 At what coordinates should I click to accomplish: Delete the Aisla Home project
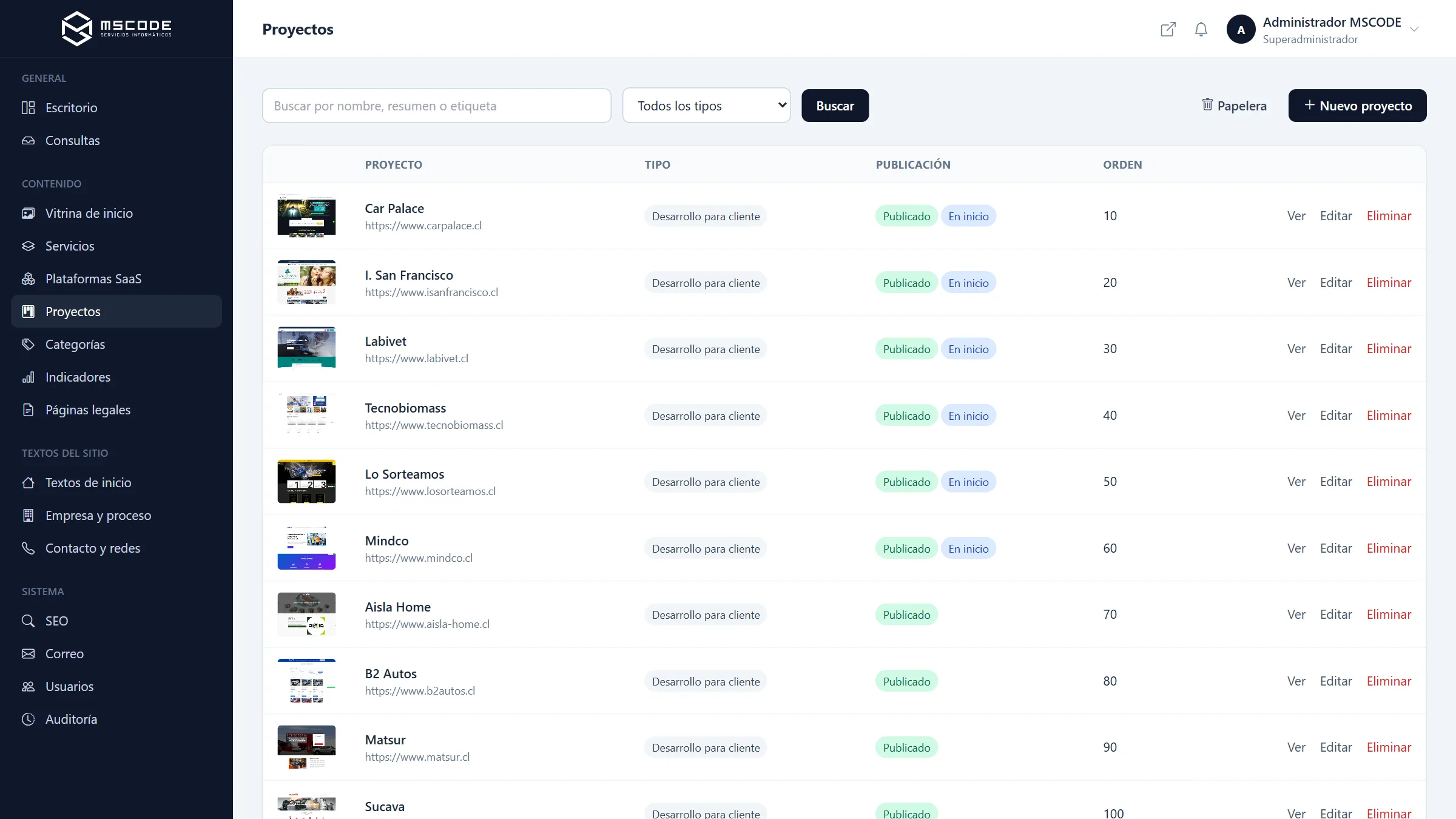1389,615
